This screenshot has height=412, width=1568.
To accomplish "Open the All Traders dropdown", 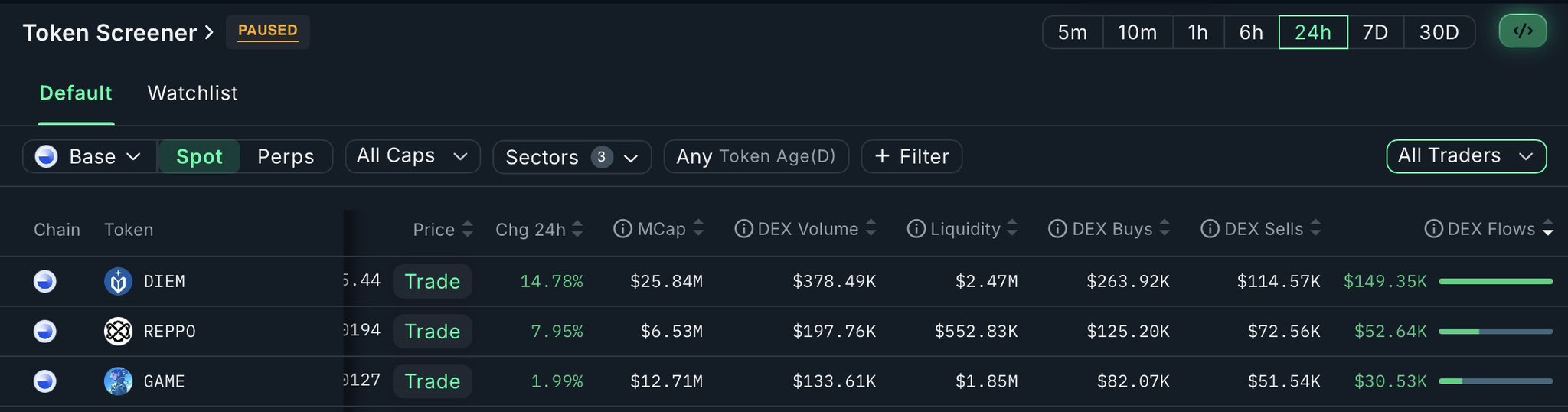I will 1465,156.
